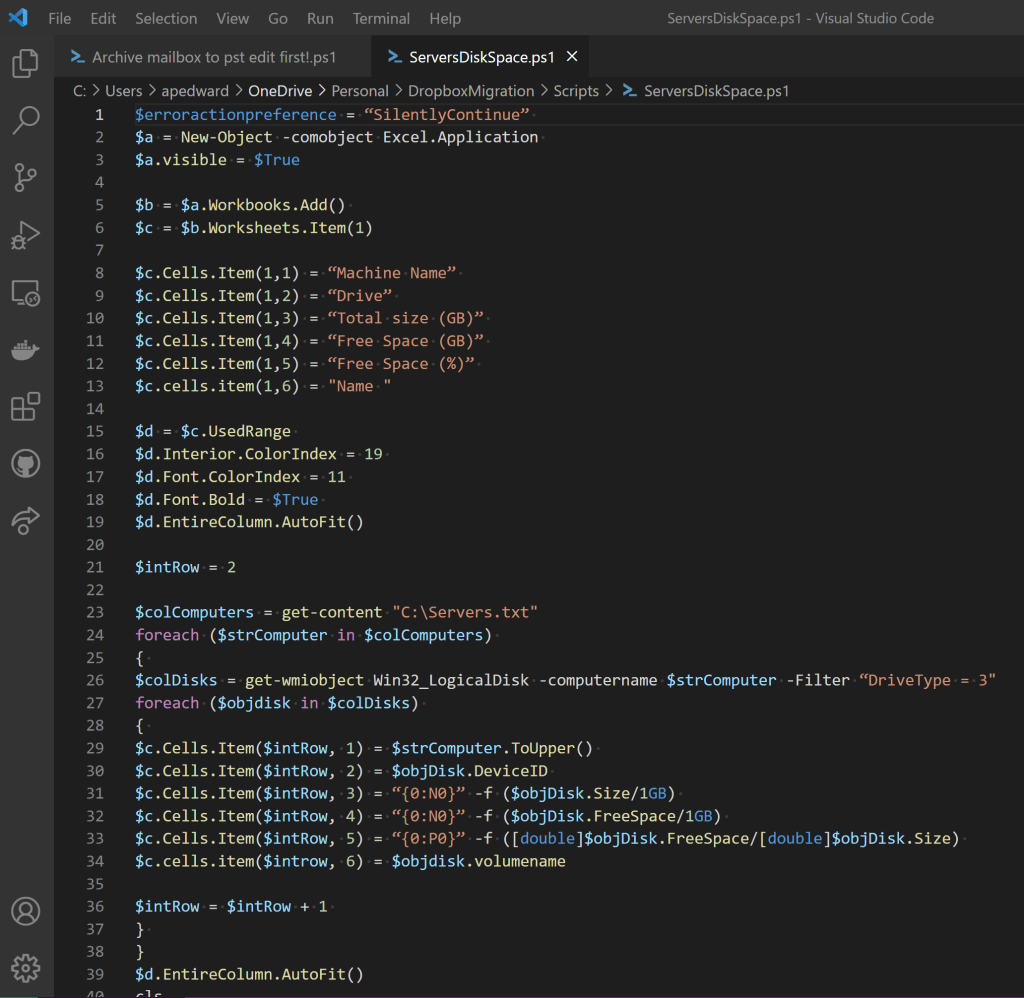Open the Terminal menu

381,18
